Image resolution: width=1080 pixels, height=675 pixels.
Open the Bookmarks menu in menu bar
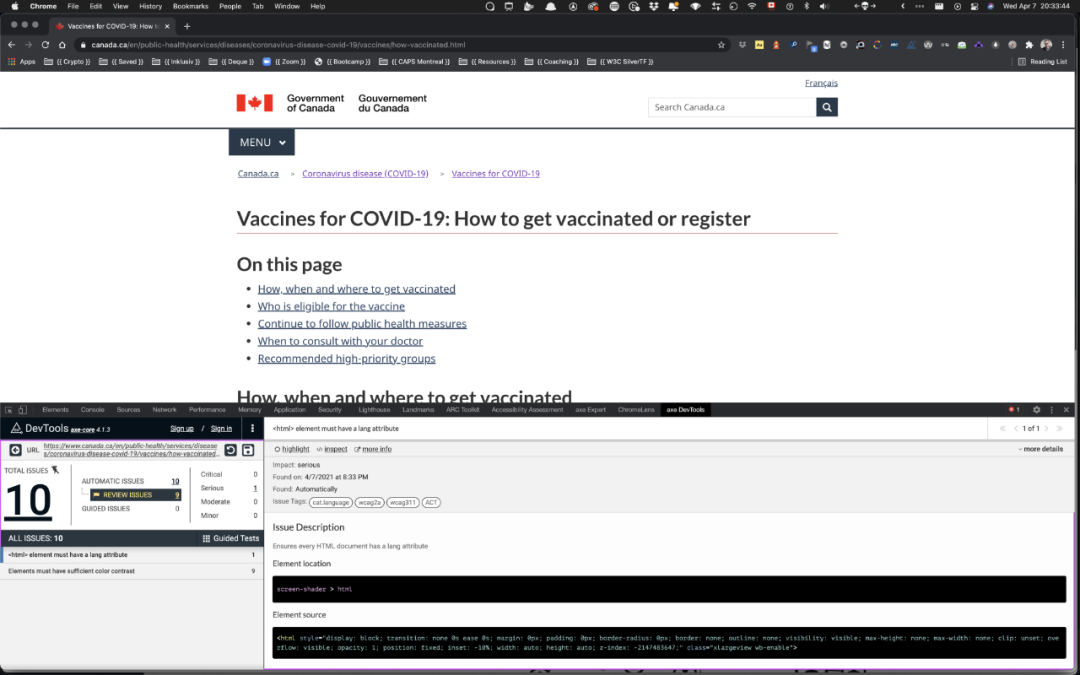pos(190,6)
